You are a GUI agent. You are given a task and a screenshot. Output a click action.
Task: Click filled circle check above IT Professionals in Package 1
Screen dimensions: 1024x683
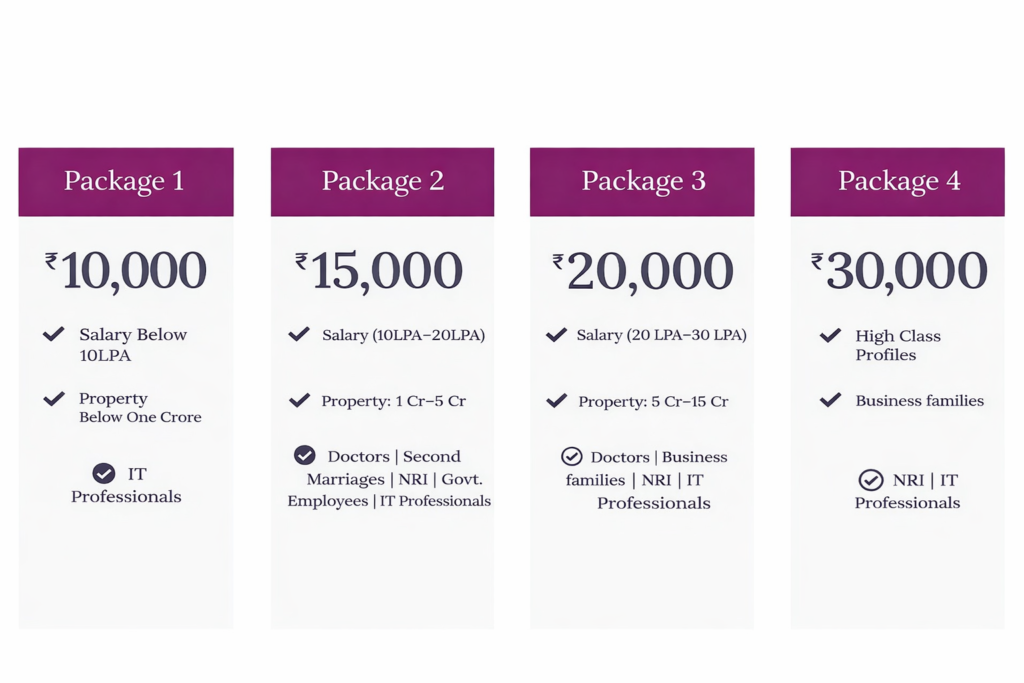(103, 473)
